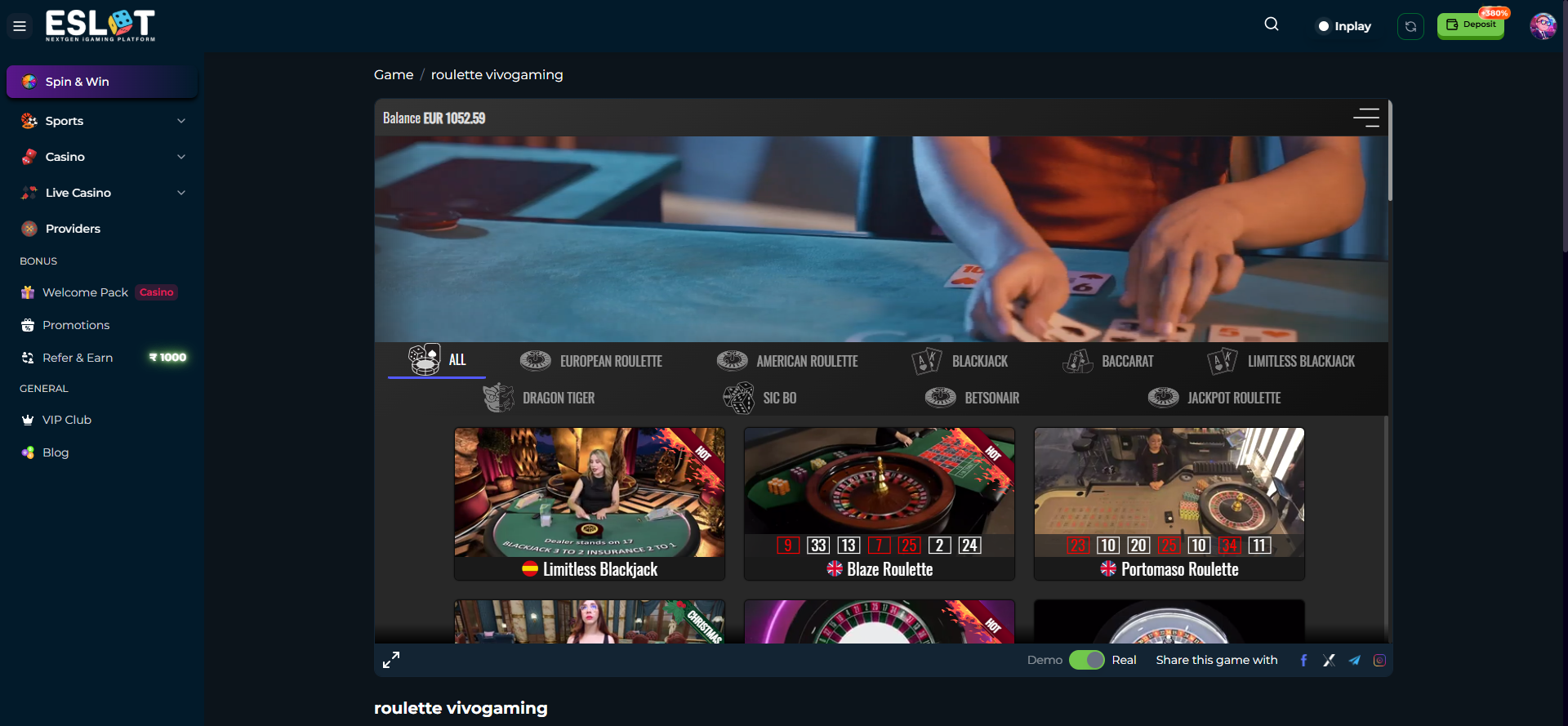Image resolution: width=1568 pixels, height=726 pixels.
Task: Click the European Roulette wheel icon
Action: tap(536, 360)
